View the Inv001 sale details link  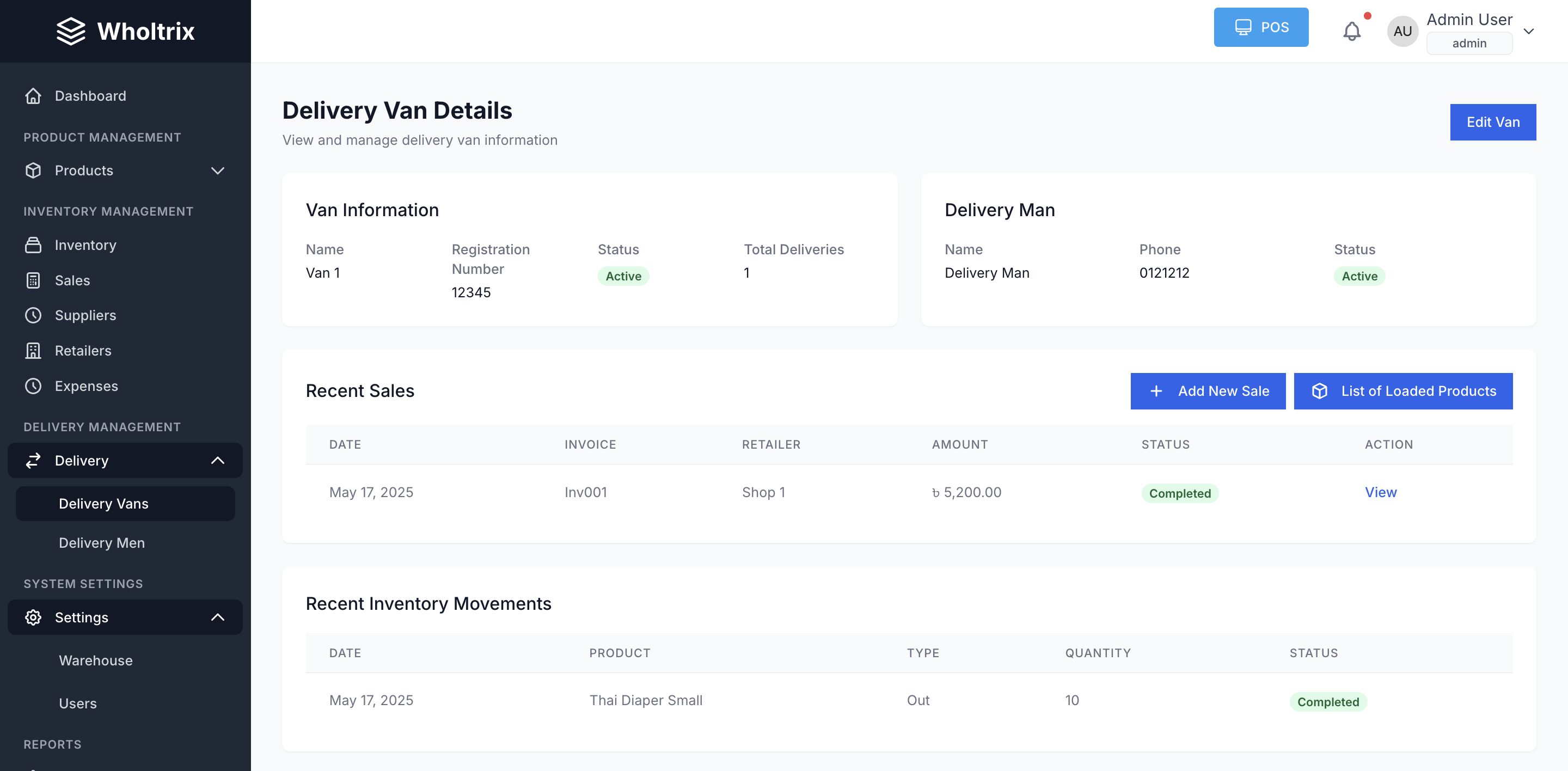coord(1380,492)
